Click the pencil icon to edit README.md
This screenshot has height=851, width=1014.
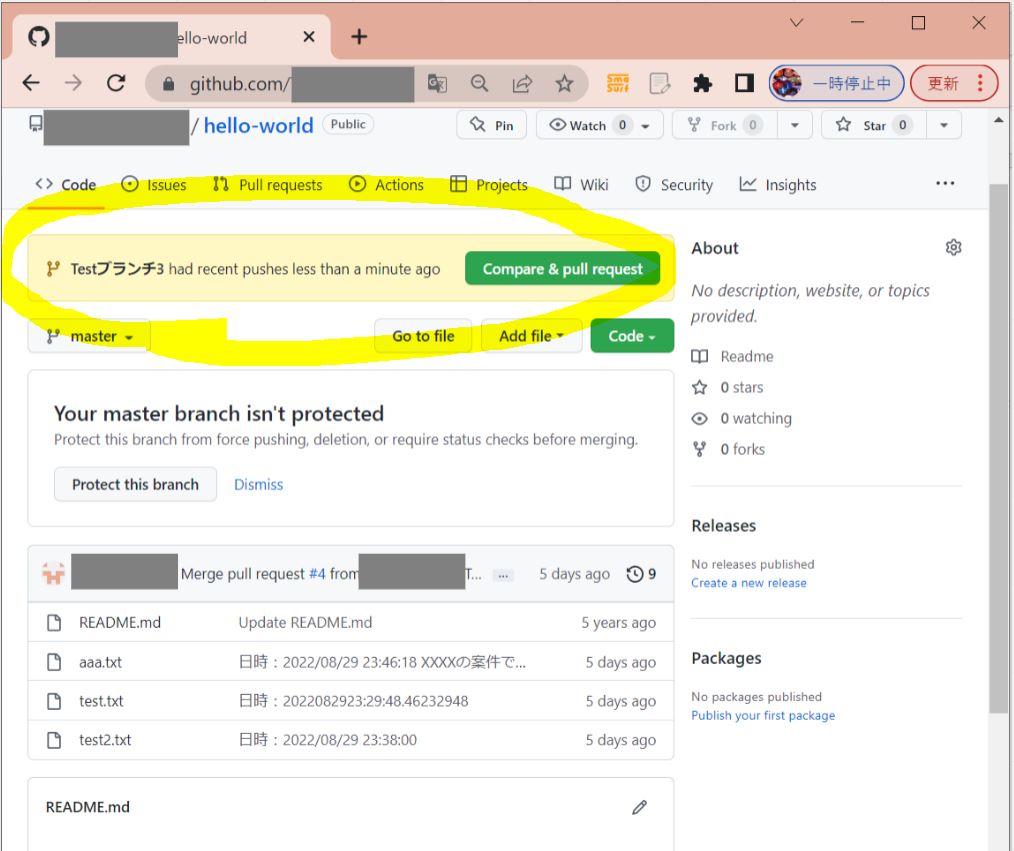(x=639, y=807)
